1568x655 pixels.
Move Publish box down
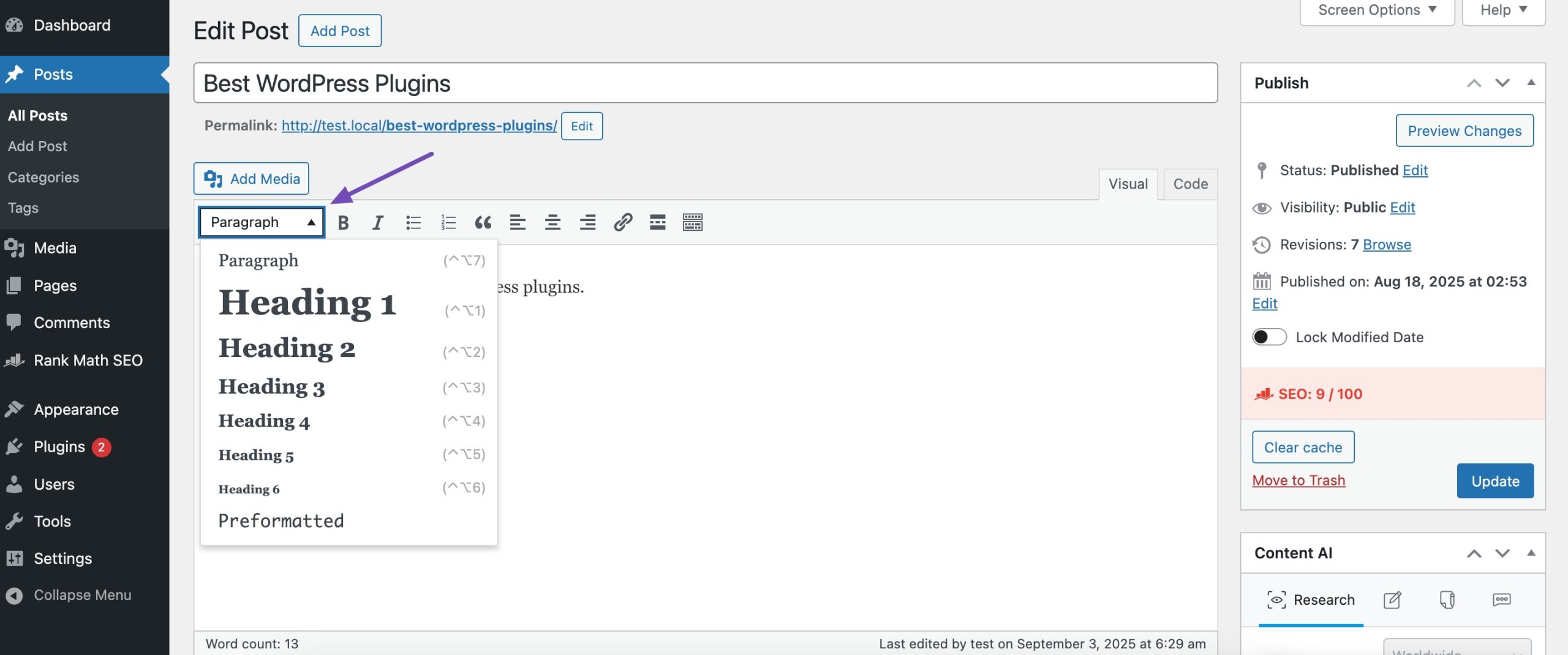1502,83
